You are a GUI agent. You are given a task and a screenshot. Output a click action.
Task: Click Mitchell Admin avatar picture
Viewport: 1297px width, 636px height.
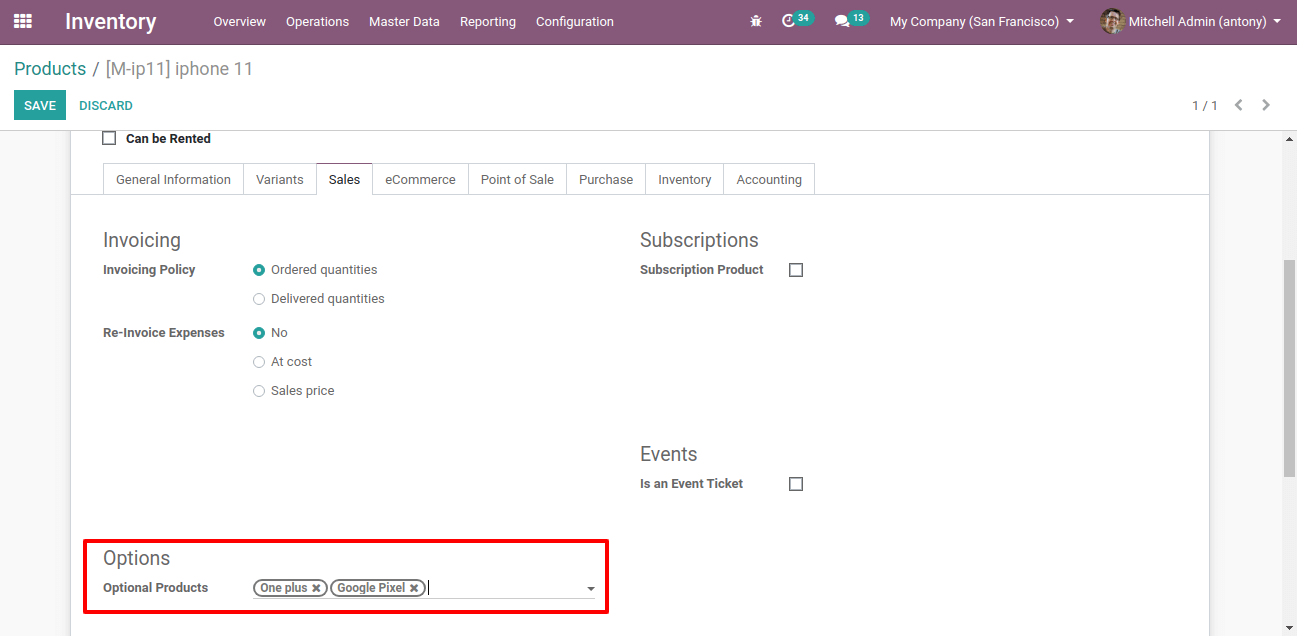click(1112, 21)
